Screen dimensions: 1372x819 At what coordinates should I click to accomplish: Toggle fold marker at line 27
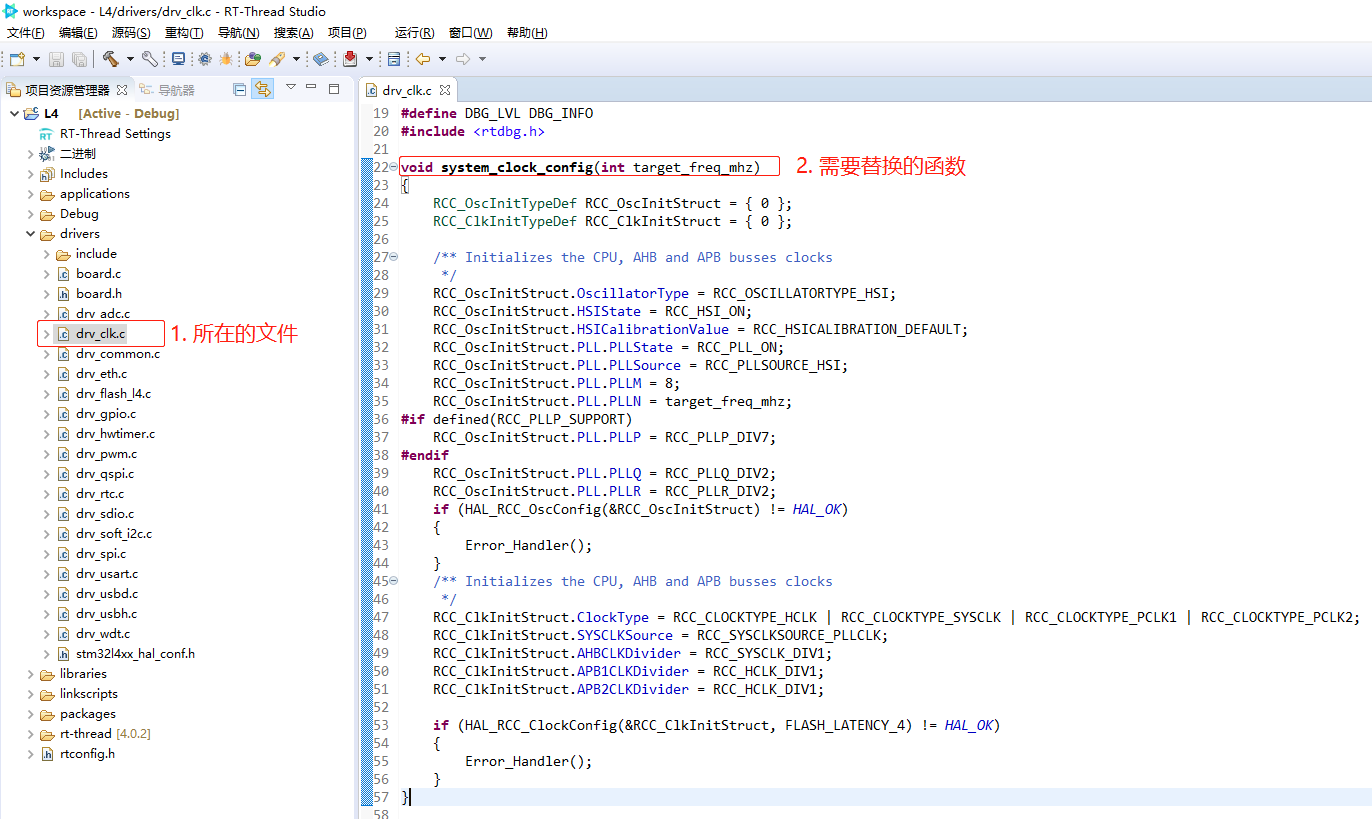pos(393,257)
